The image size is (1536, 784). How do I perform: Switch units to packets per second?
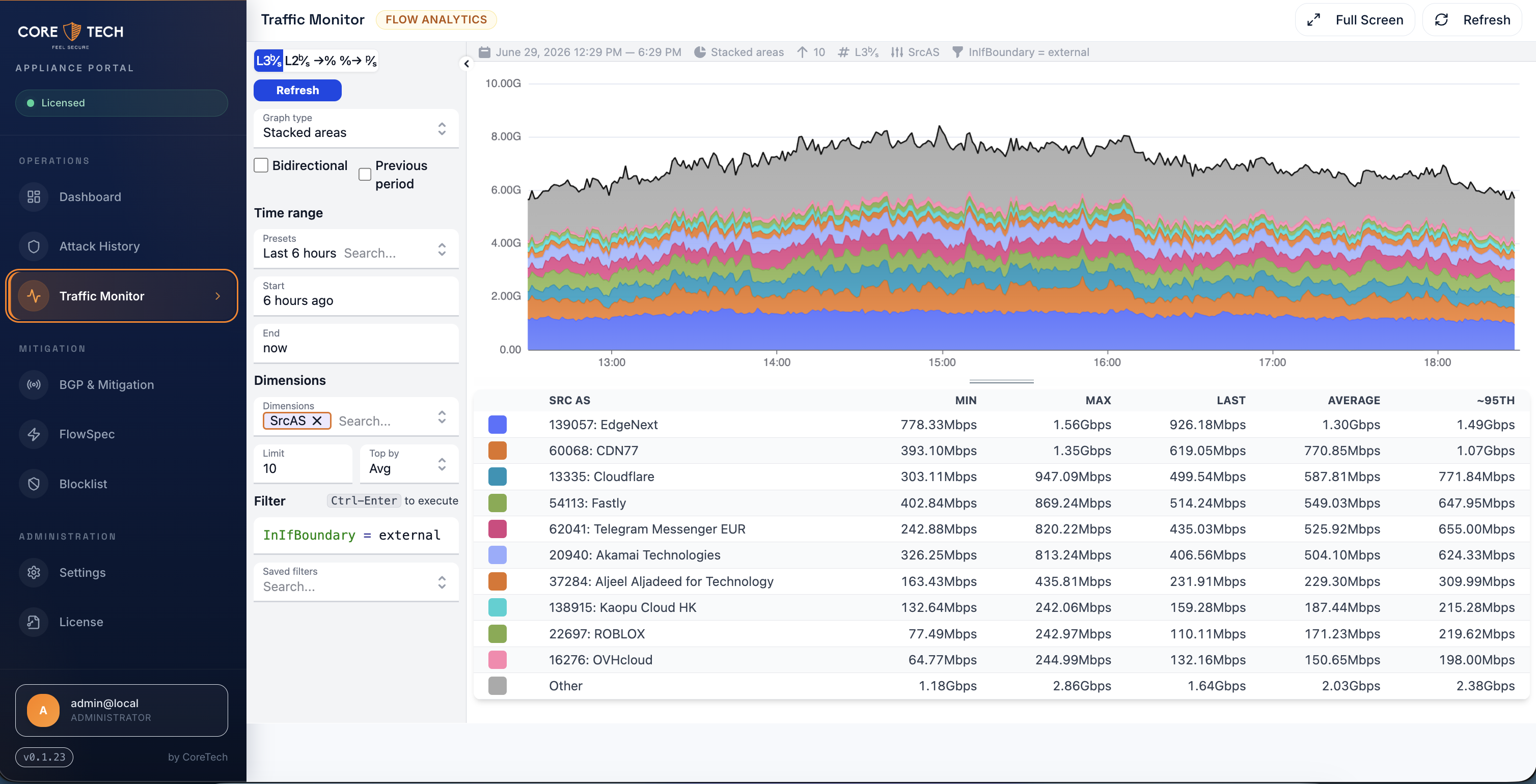(371, 60)
